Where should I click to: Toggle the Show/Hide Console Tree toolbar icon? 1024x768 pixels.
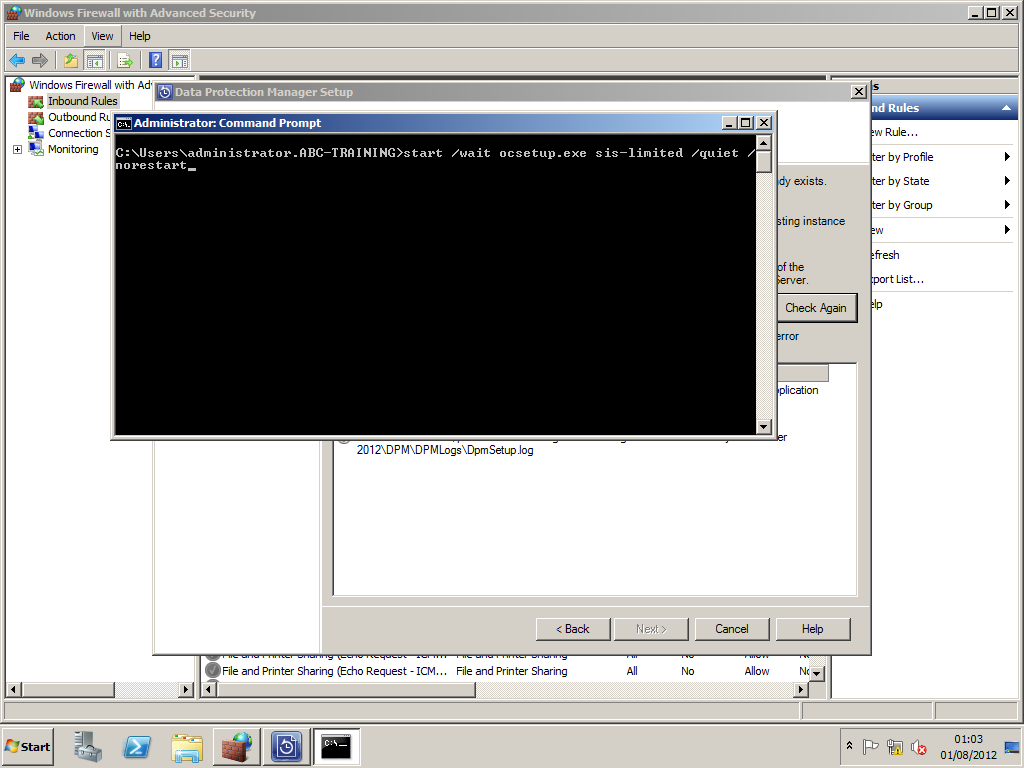[x=95, y=61]
